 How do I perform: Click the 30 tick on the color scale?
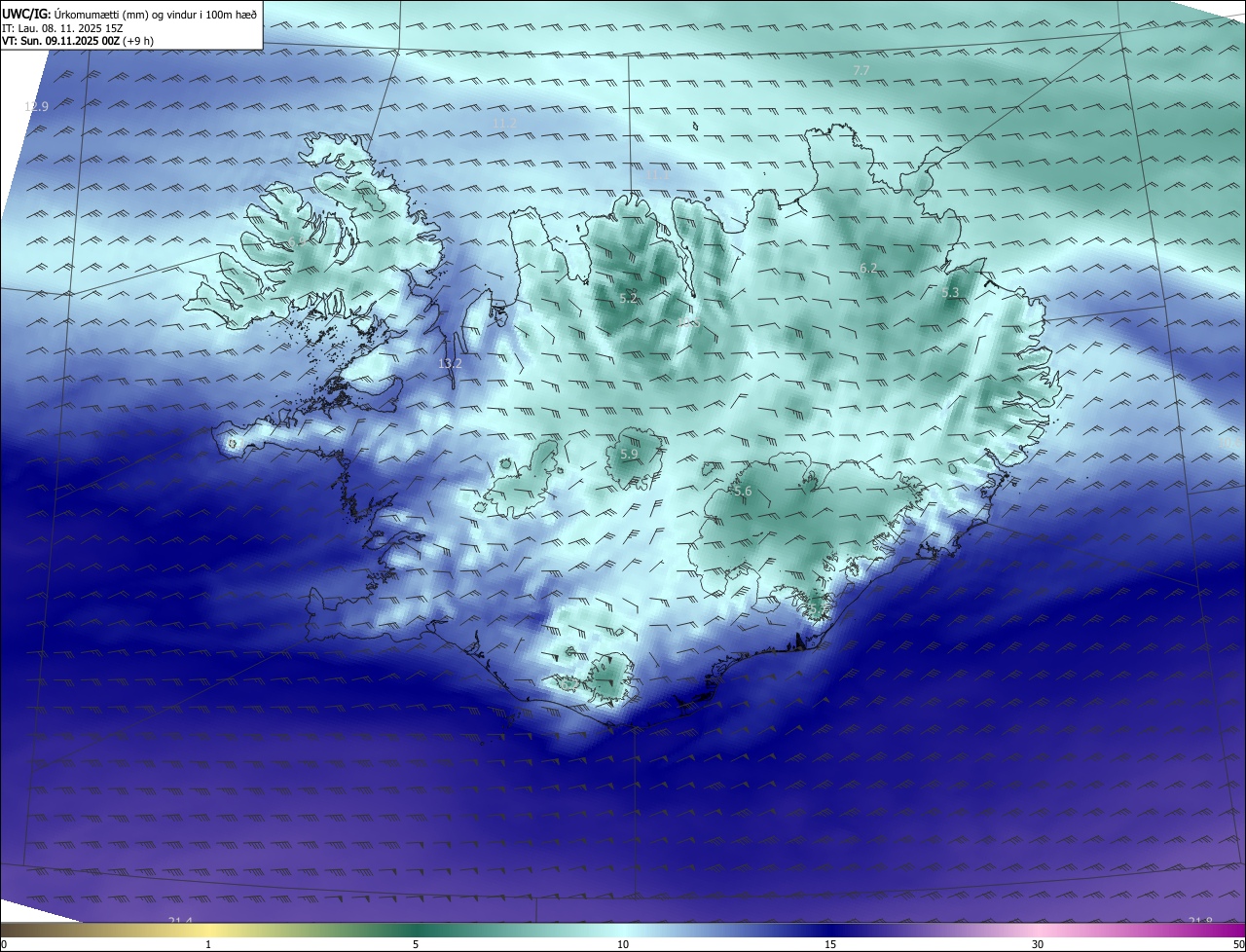click(x=1038, y=944)
